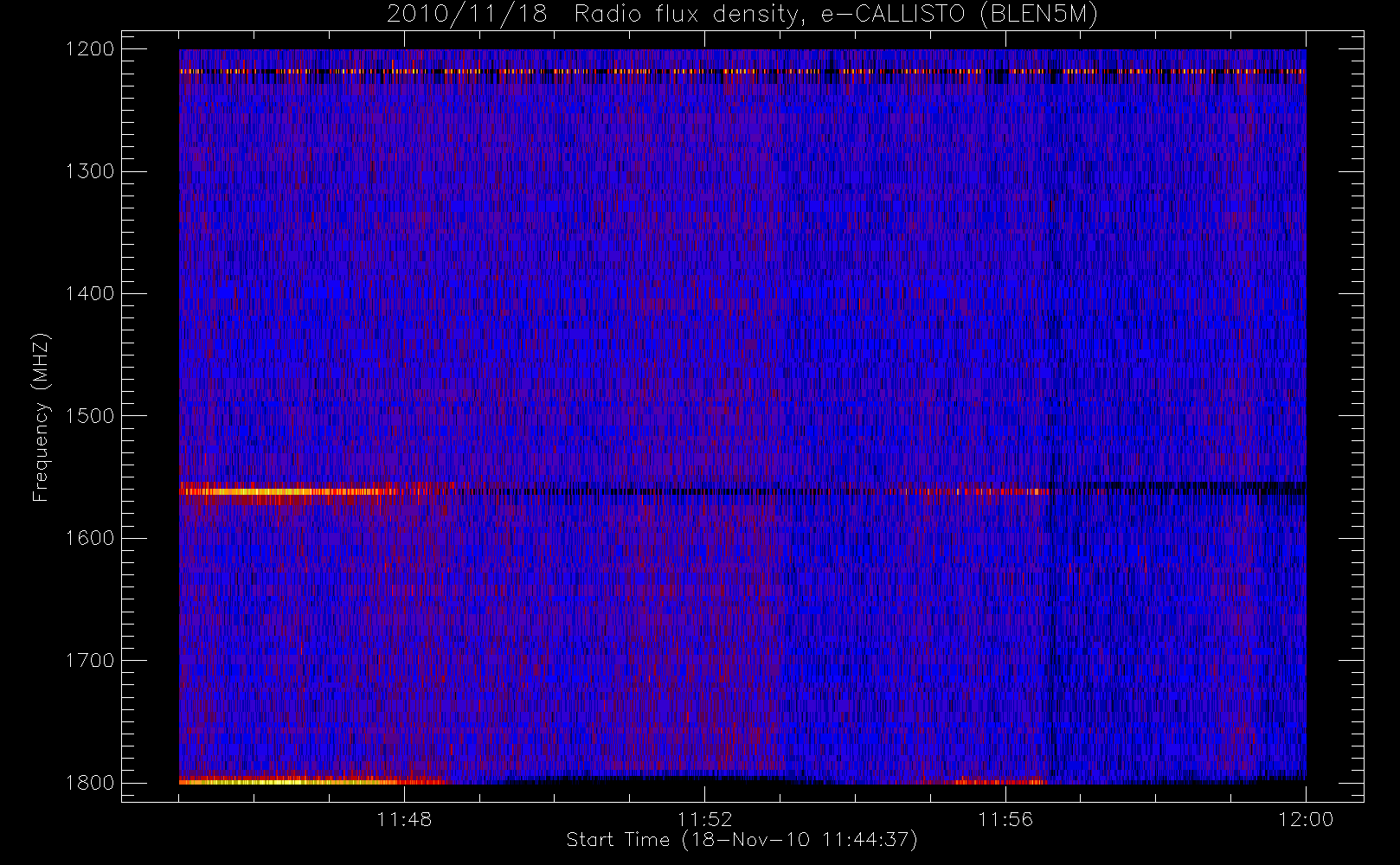Click the date '2010/11/18' in the title

tap(467, 15)
